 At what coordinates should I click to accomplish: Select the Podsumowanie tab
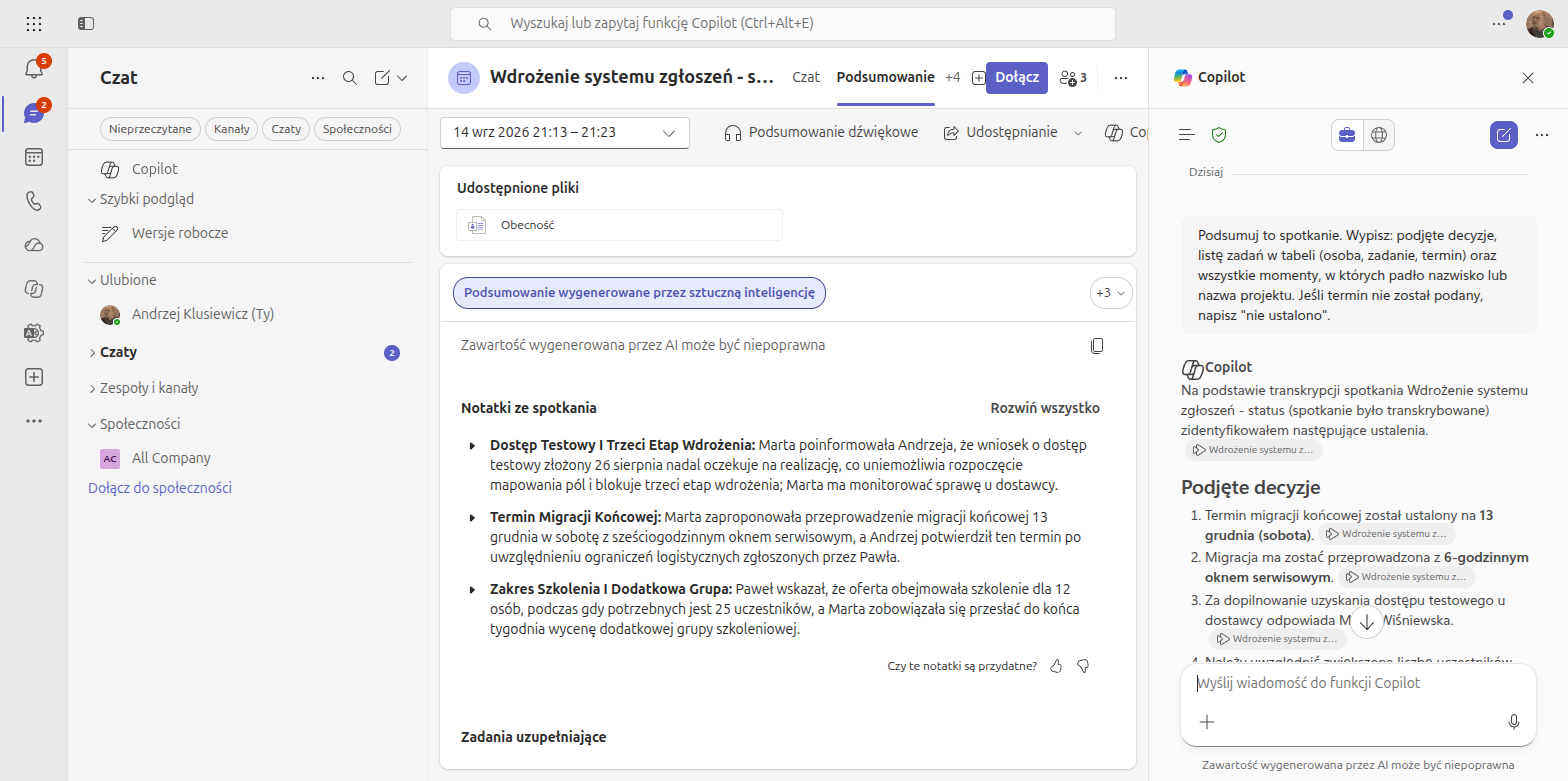[x=886, y=77]
